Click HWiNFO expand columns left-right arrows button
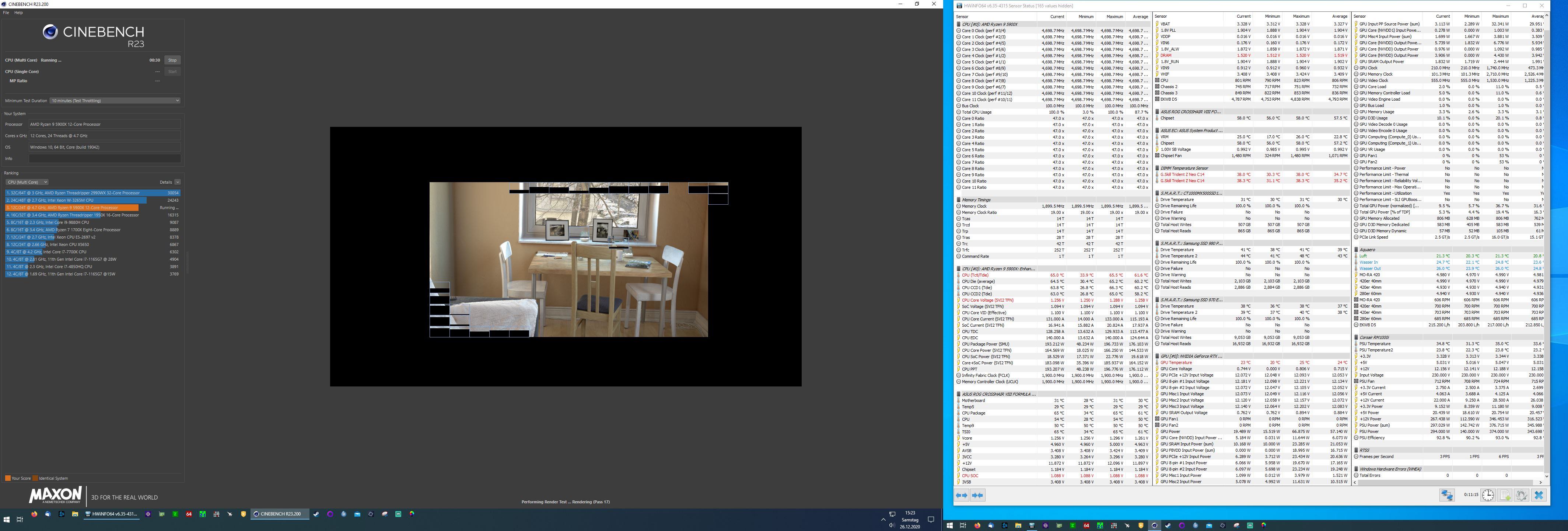 click(962, 495)
